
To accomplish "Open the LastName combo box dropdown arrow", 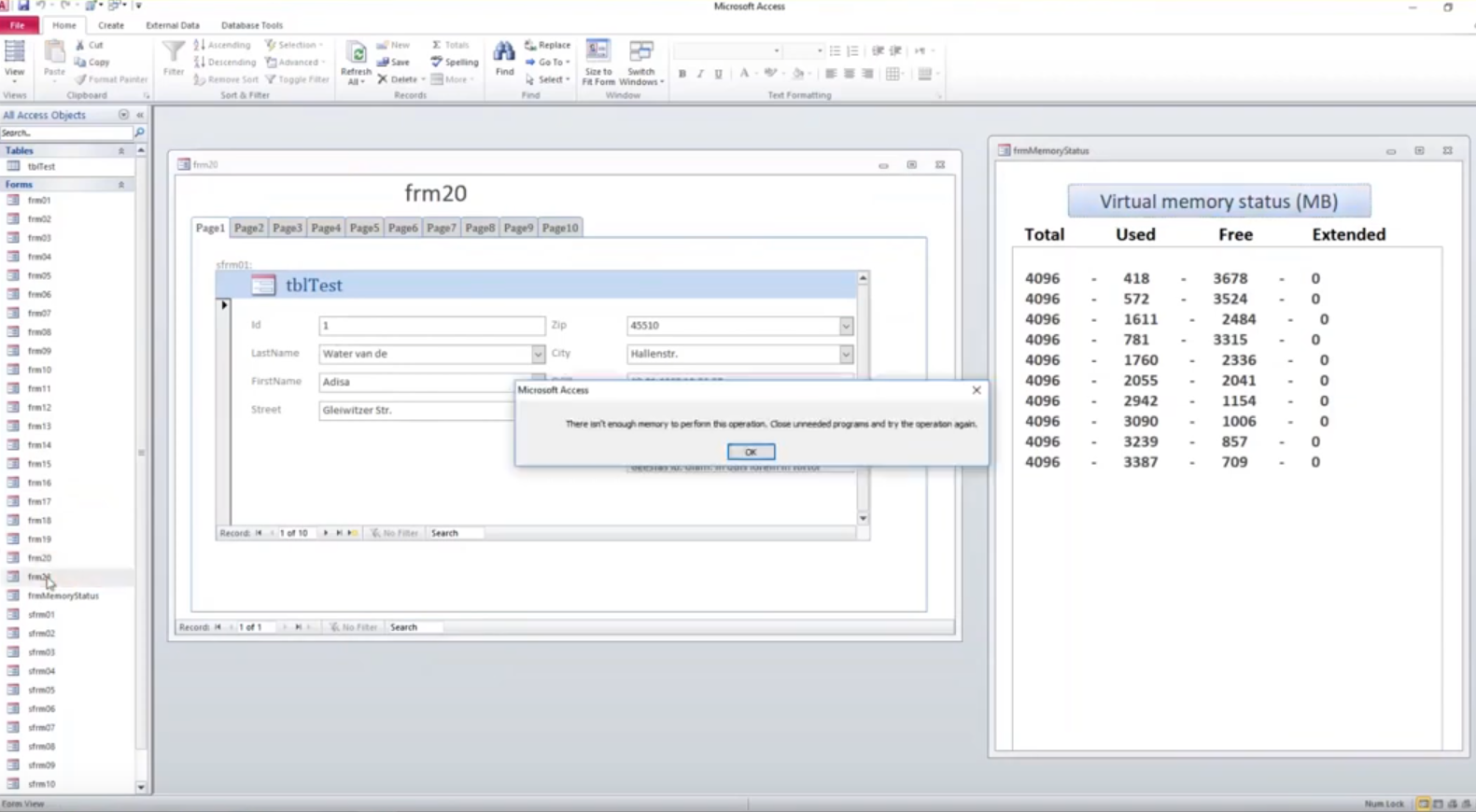I will point(538,354).
